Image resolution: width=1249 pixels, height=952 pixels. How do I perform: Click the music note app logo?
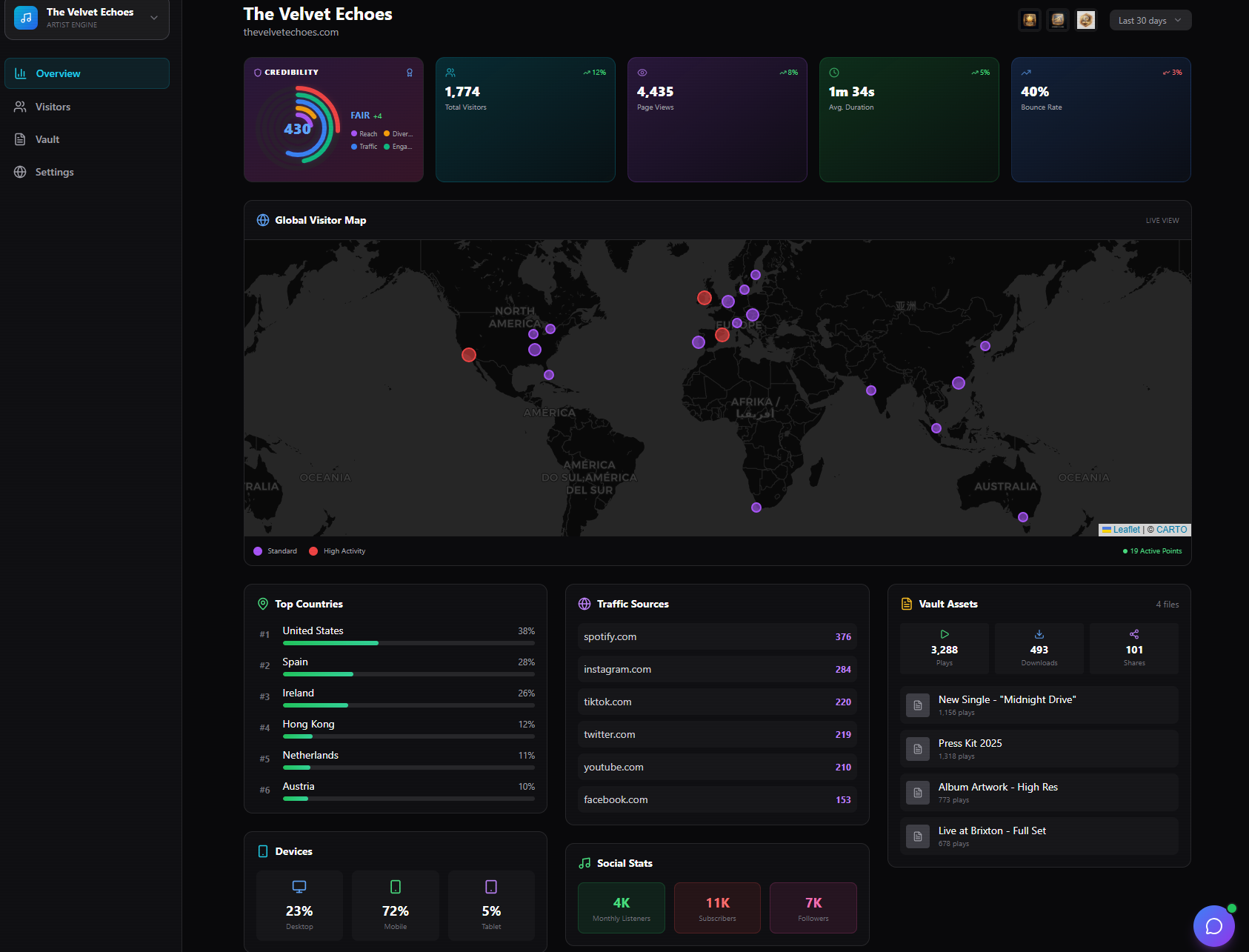tap(26, 18)
